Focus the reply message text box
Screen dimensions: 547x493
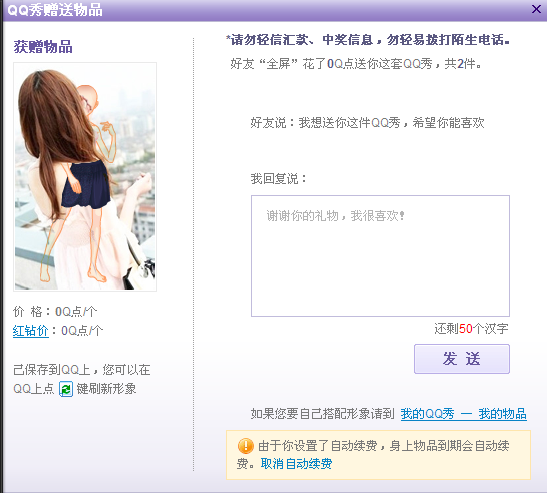[x=380, y=256]
